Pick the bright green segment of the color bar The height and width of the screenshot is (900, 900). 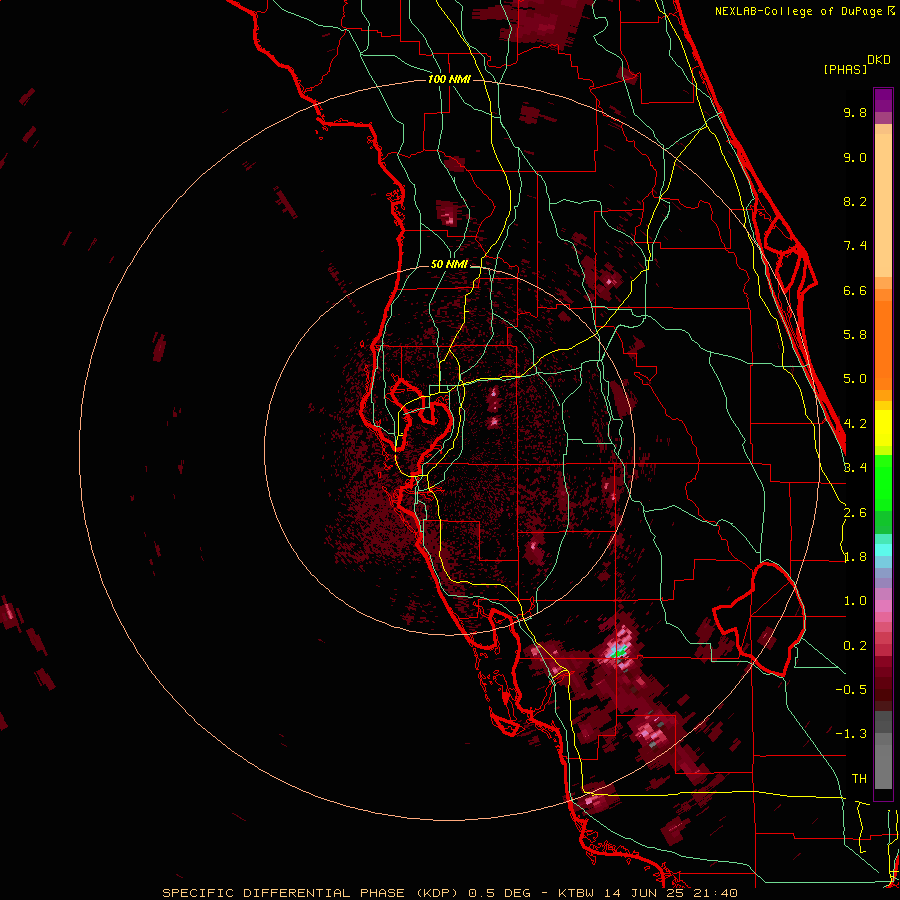pos(883,485)
